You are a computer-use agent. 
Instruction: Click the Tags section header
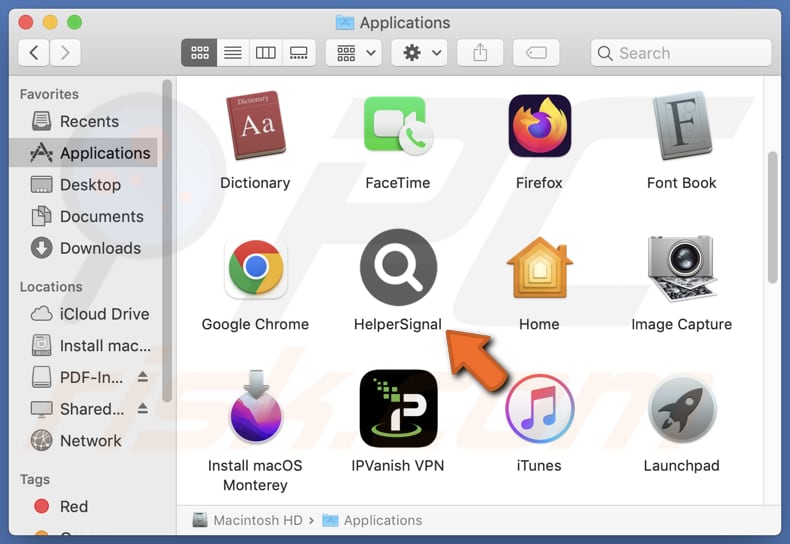[35, 480]
